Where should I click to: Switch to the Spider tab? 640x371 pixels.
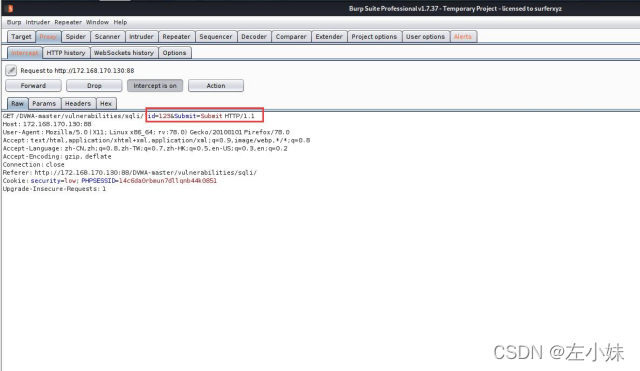(76, 37)
